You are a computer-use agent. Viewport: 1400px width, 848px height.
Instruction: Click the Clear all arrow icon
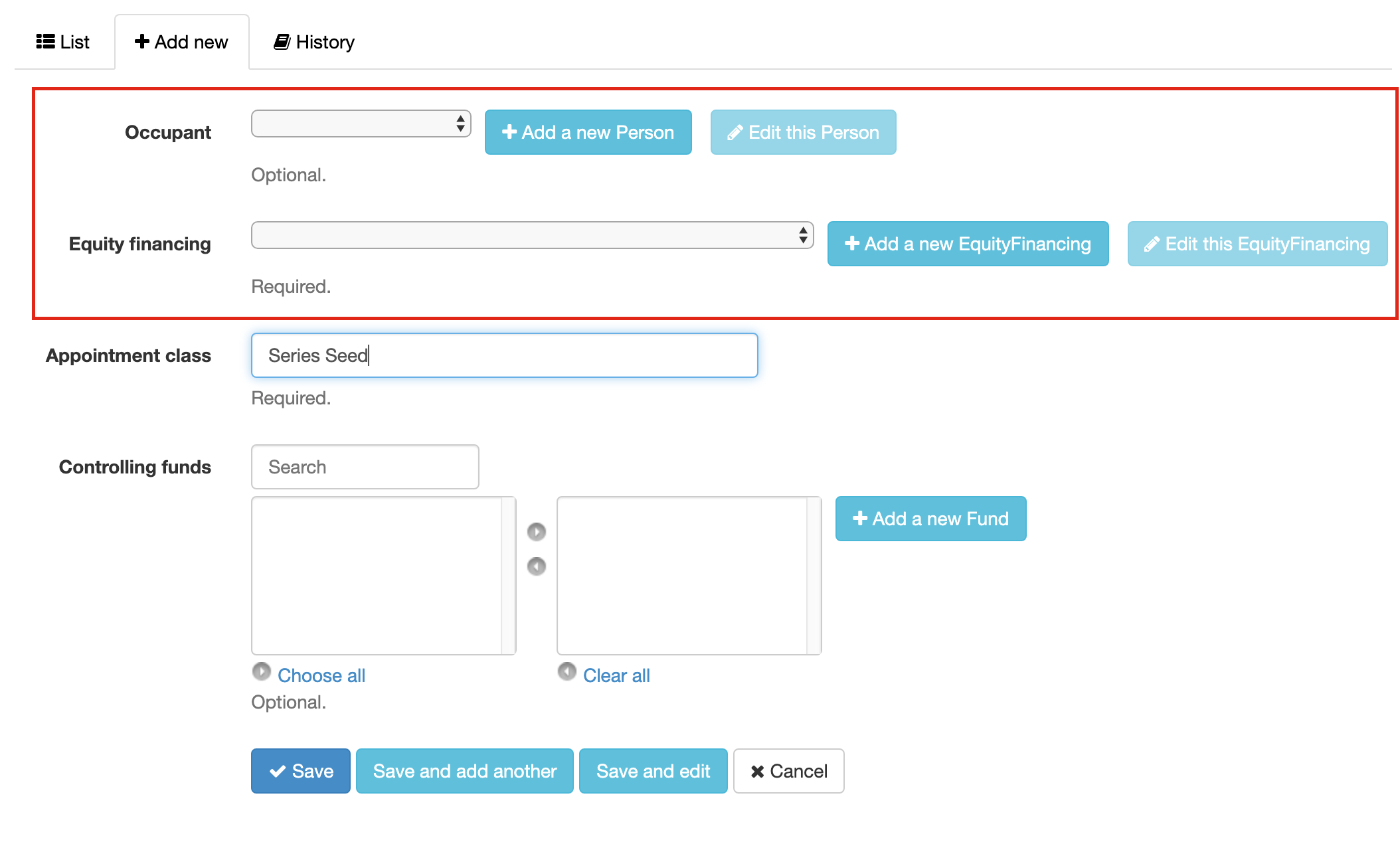tap(567, 672)
